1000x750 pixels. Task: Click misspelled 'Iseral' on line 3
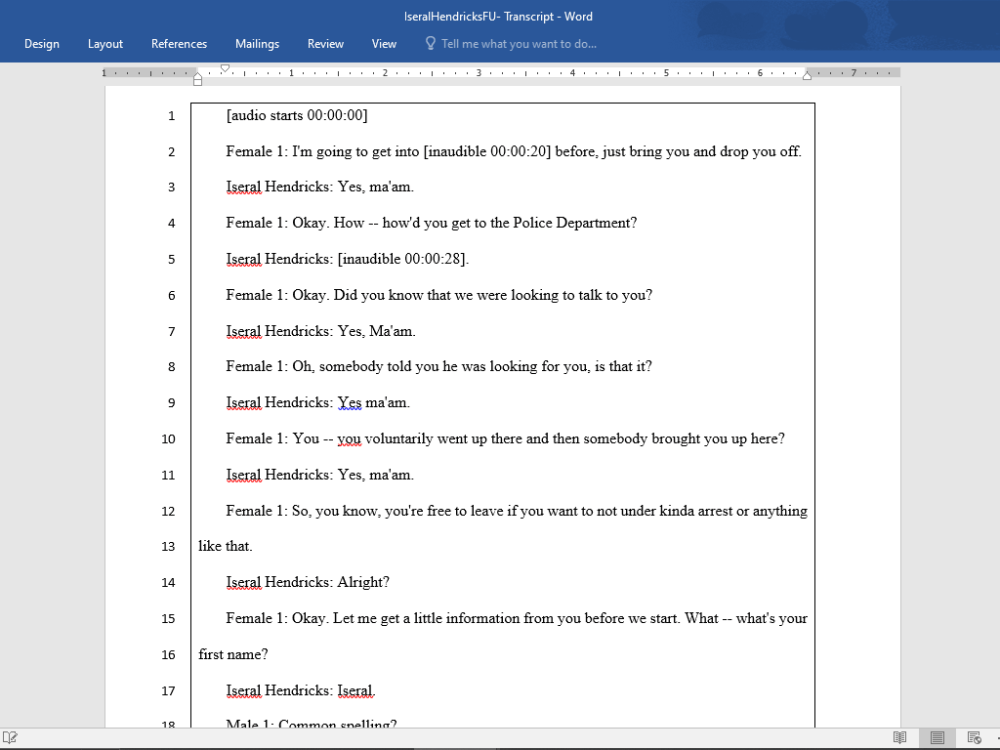coord(244,188)
